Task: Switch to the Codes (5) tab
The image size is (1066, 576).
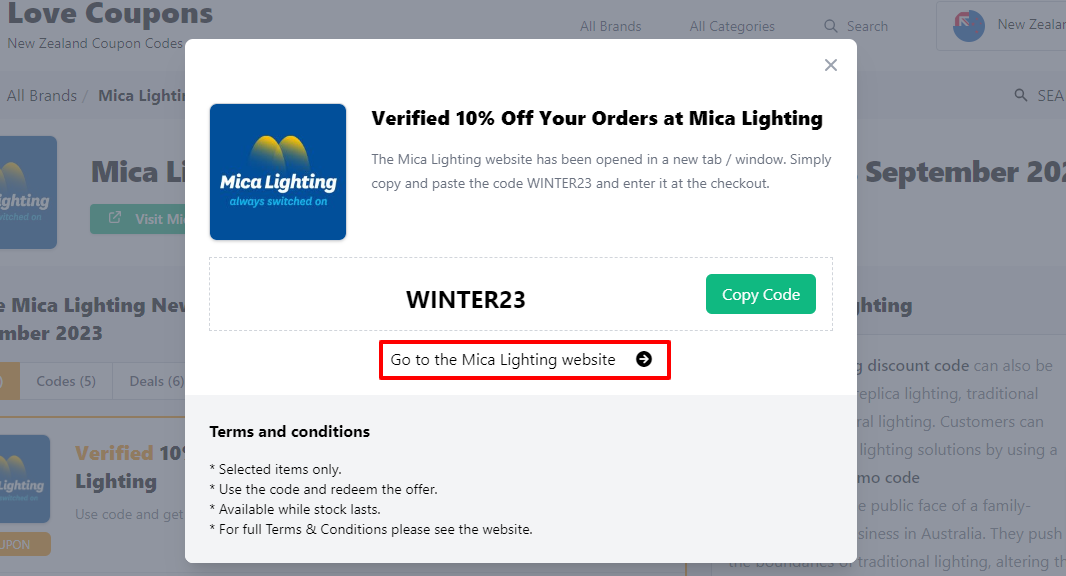Action: 65,381
